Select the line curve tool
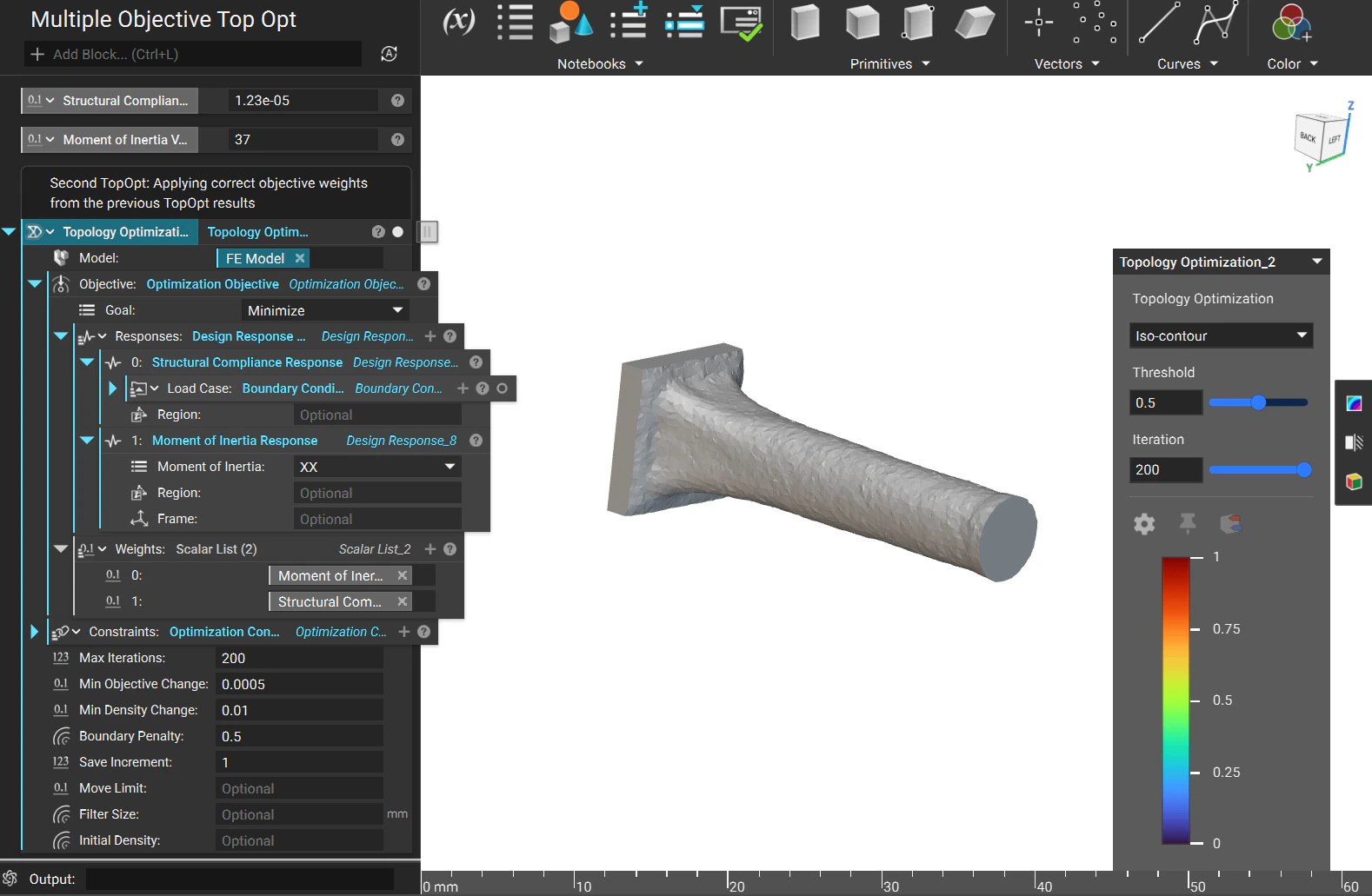This screenshot has height=896, width=1372. pyautogui.click(x=1159, y=22)
